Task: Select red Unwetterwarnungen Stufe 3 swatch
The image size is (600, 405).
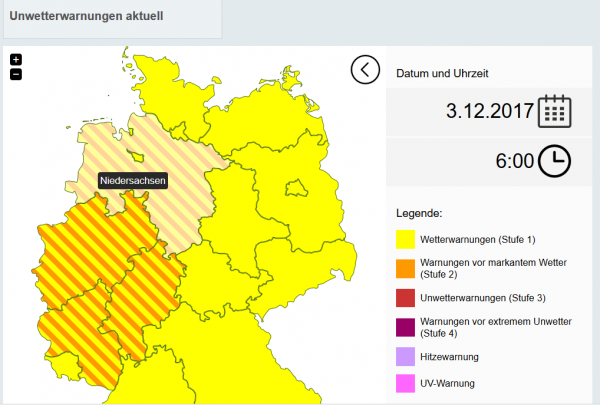Action: tap(405, 297)
